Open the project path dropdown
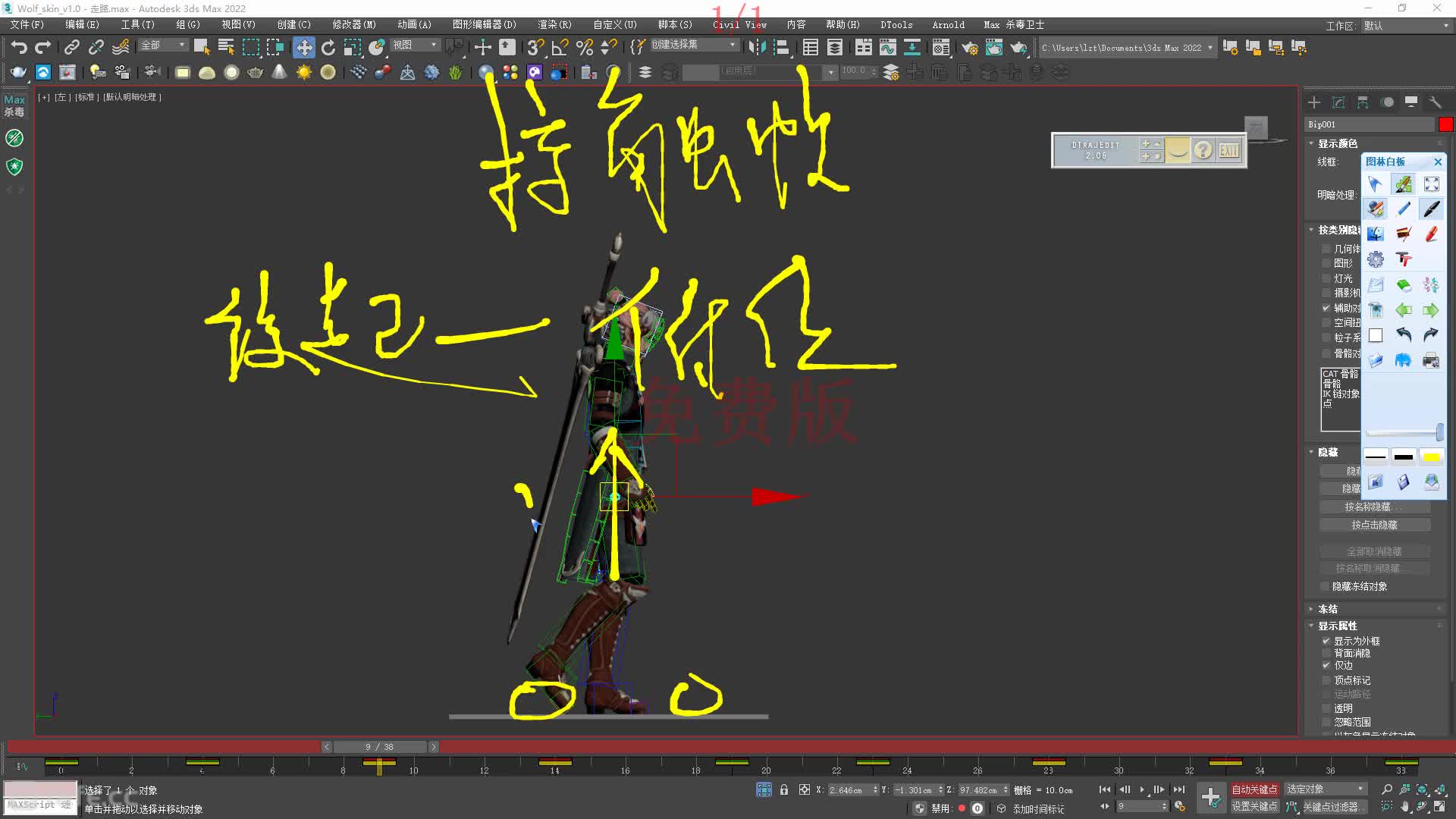This screenshot has height=819, width=1456. click(x=1127, y=48)
